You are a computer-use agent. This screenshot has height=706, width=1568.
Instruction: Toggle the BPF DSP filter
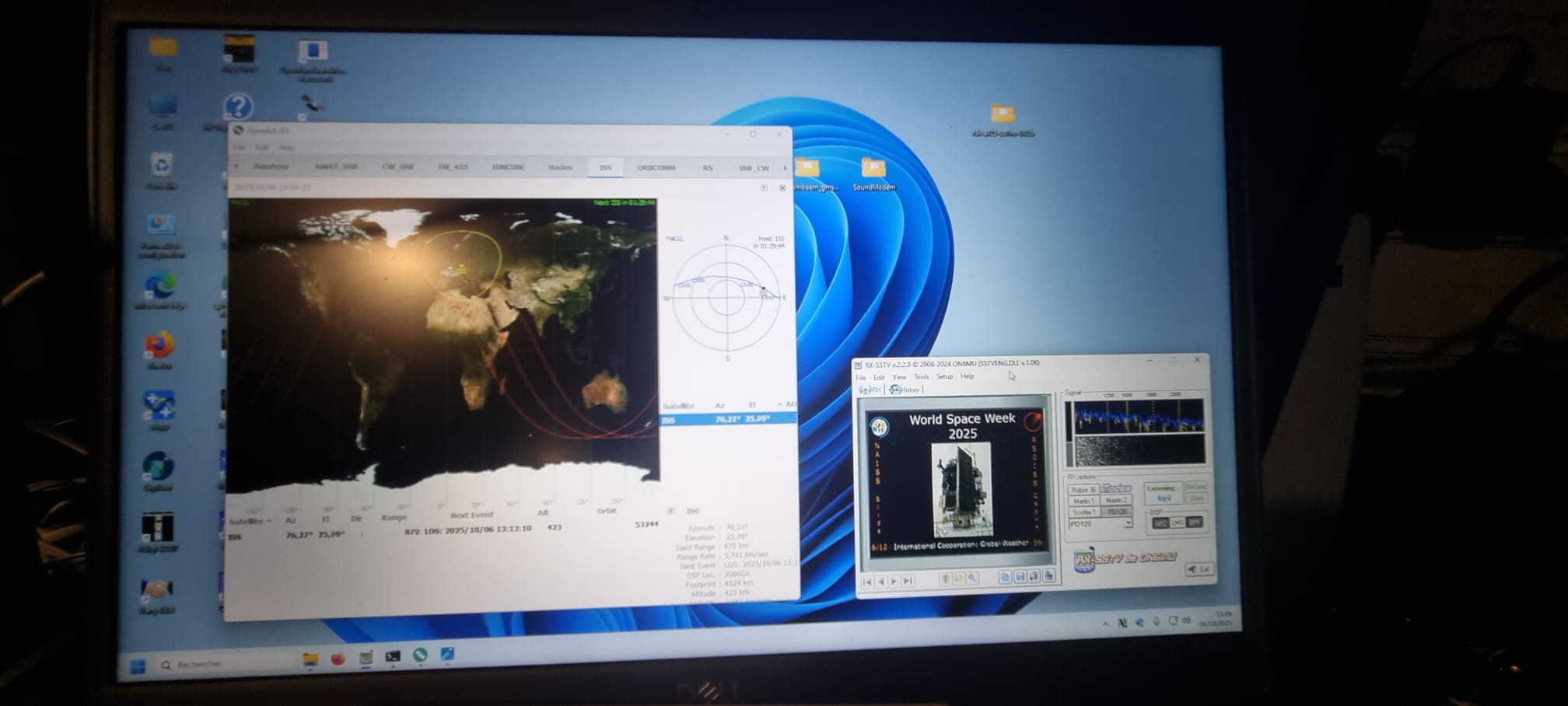click(1194, 523)
